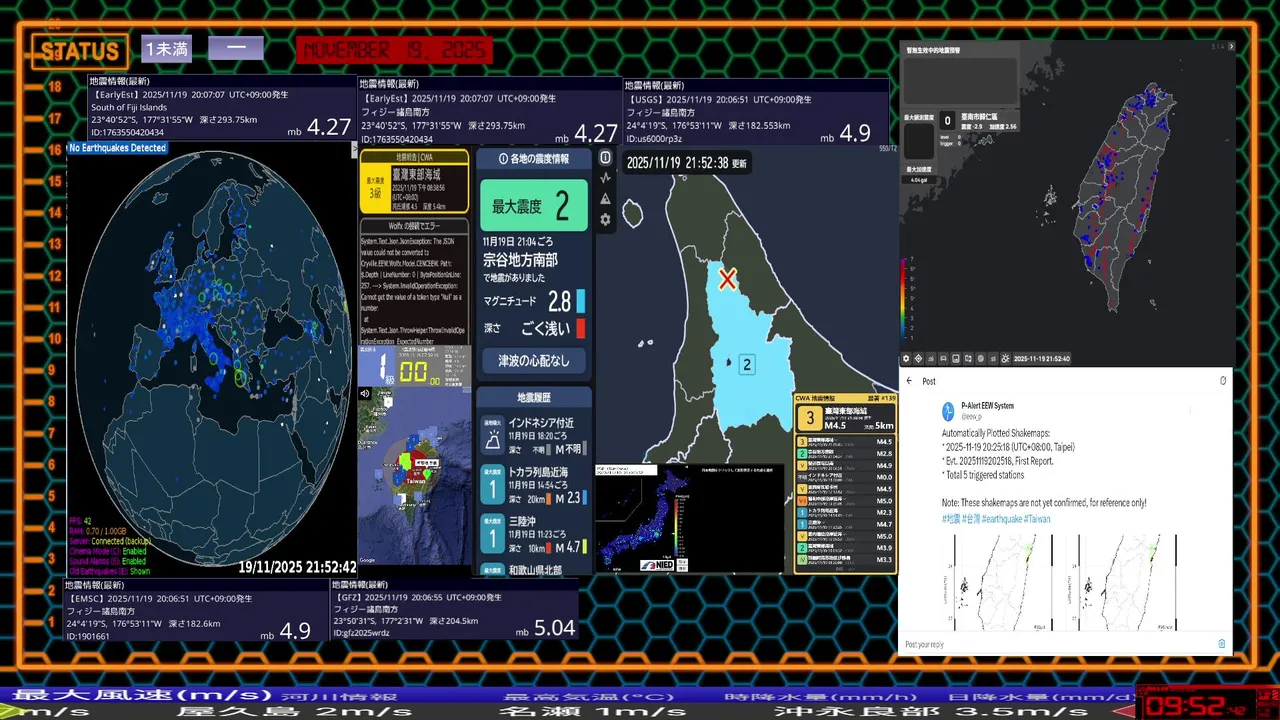Viewport: 1280px width, 720px height.
Task: Click the #Taiwan hashtag link
Action: click(x=1035, y=519)
